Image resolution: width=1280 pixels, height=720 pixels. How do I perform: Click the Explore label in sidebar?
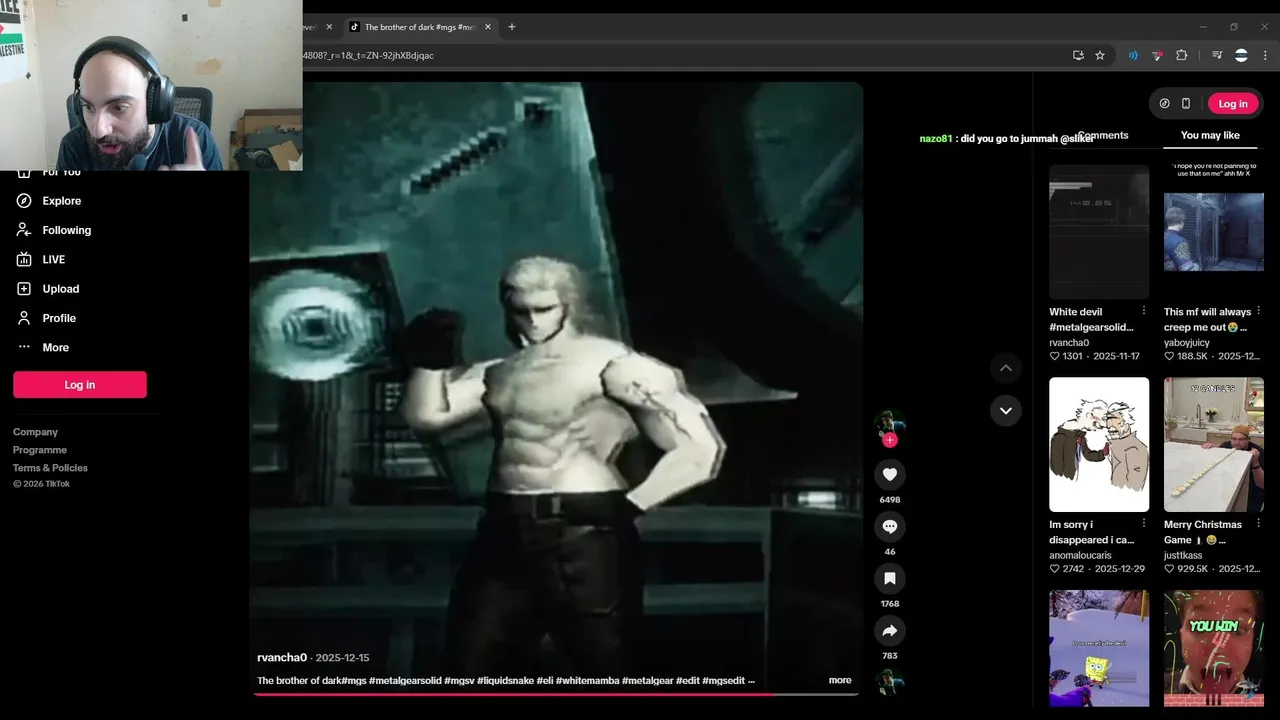pyautogui.click(x=61, y=201)
